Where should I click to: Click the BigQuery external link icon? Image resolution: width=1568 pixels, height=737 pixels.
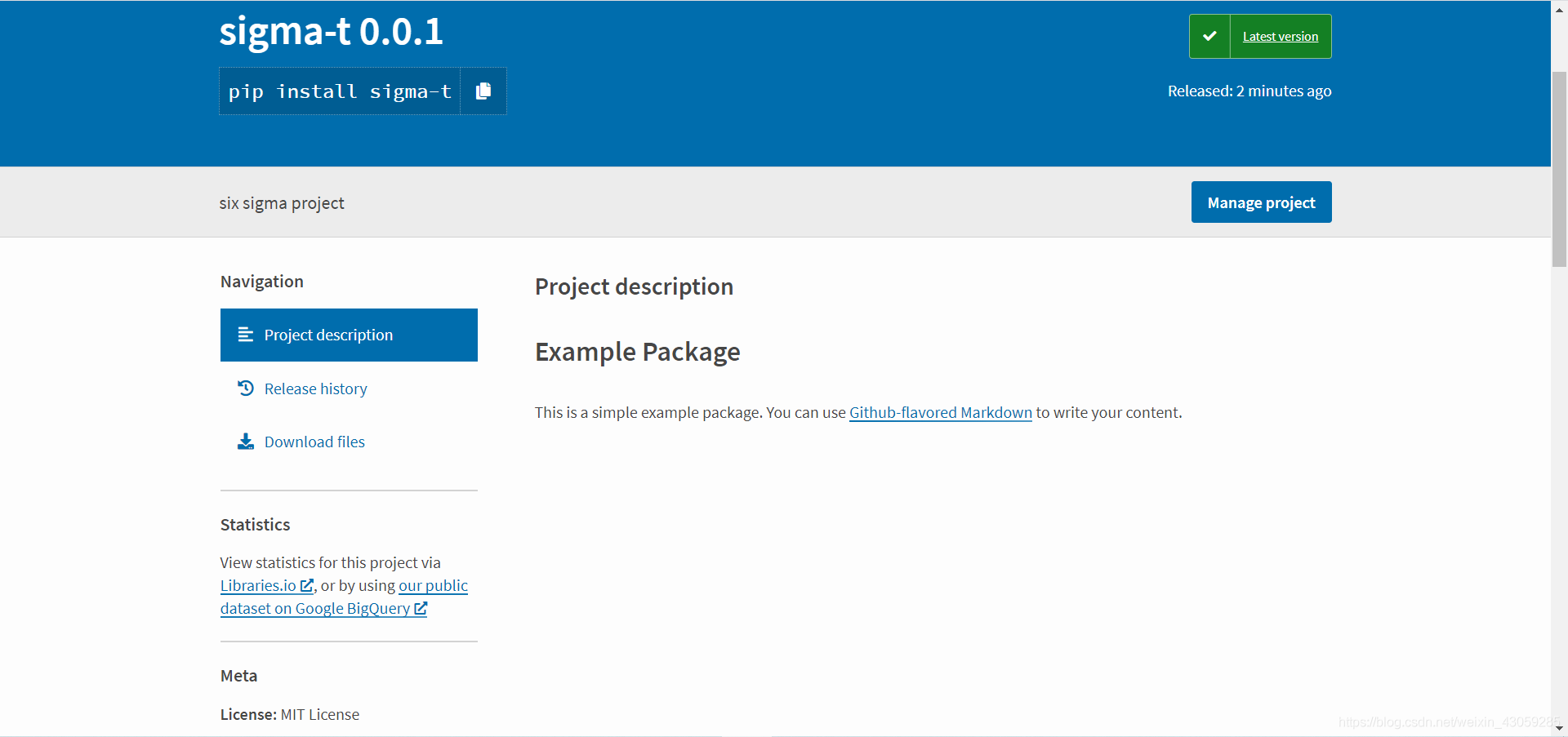pos(421,608)
